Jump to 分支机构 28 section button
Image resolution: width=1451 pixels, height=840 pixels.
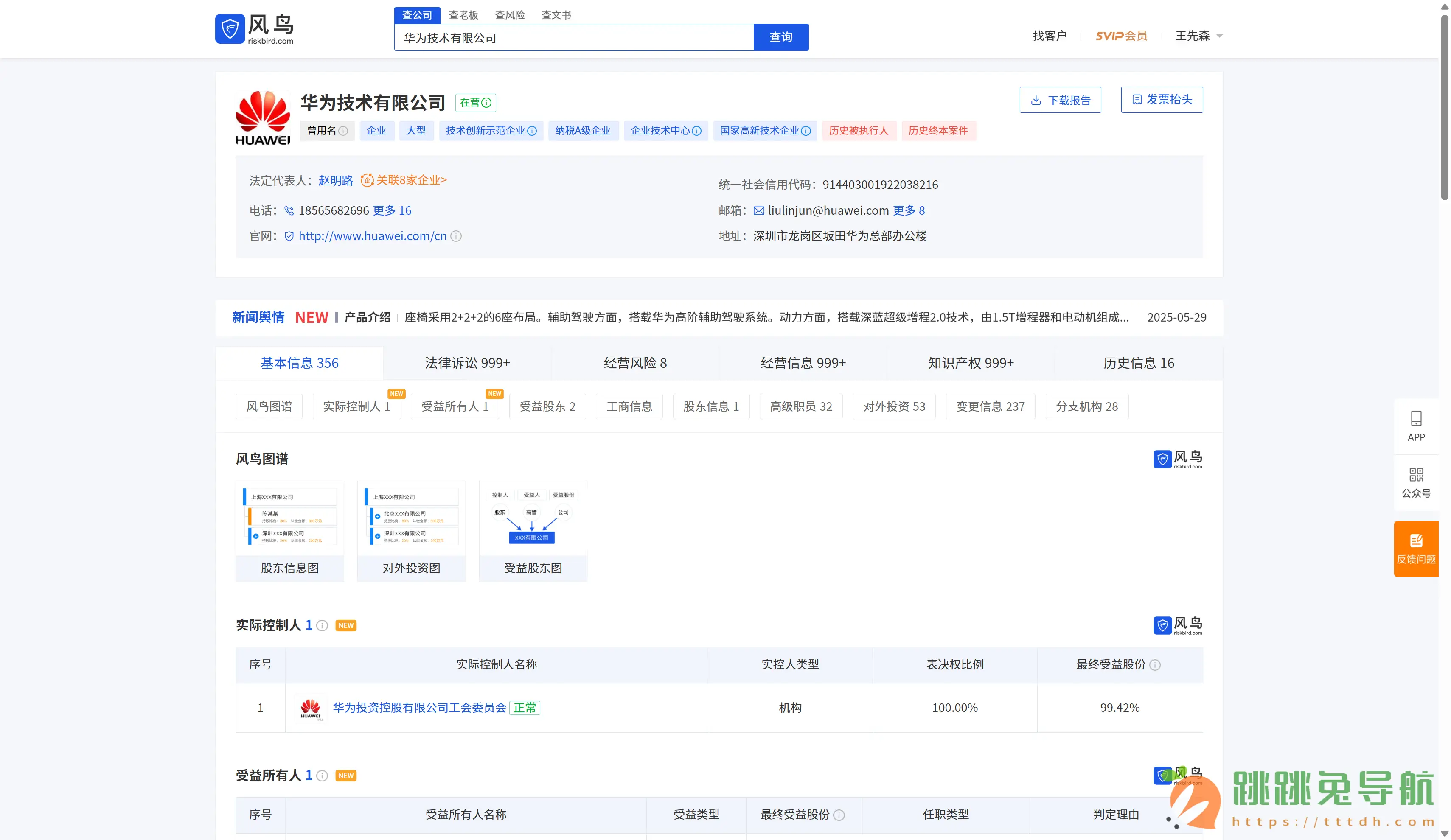(x=1087, y=407)
